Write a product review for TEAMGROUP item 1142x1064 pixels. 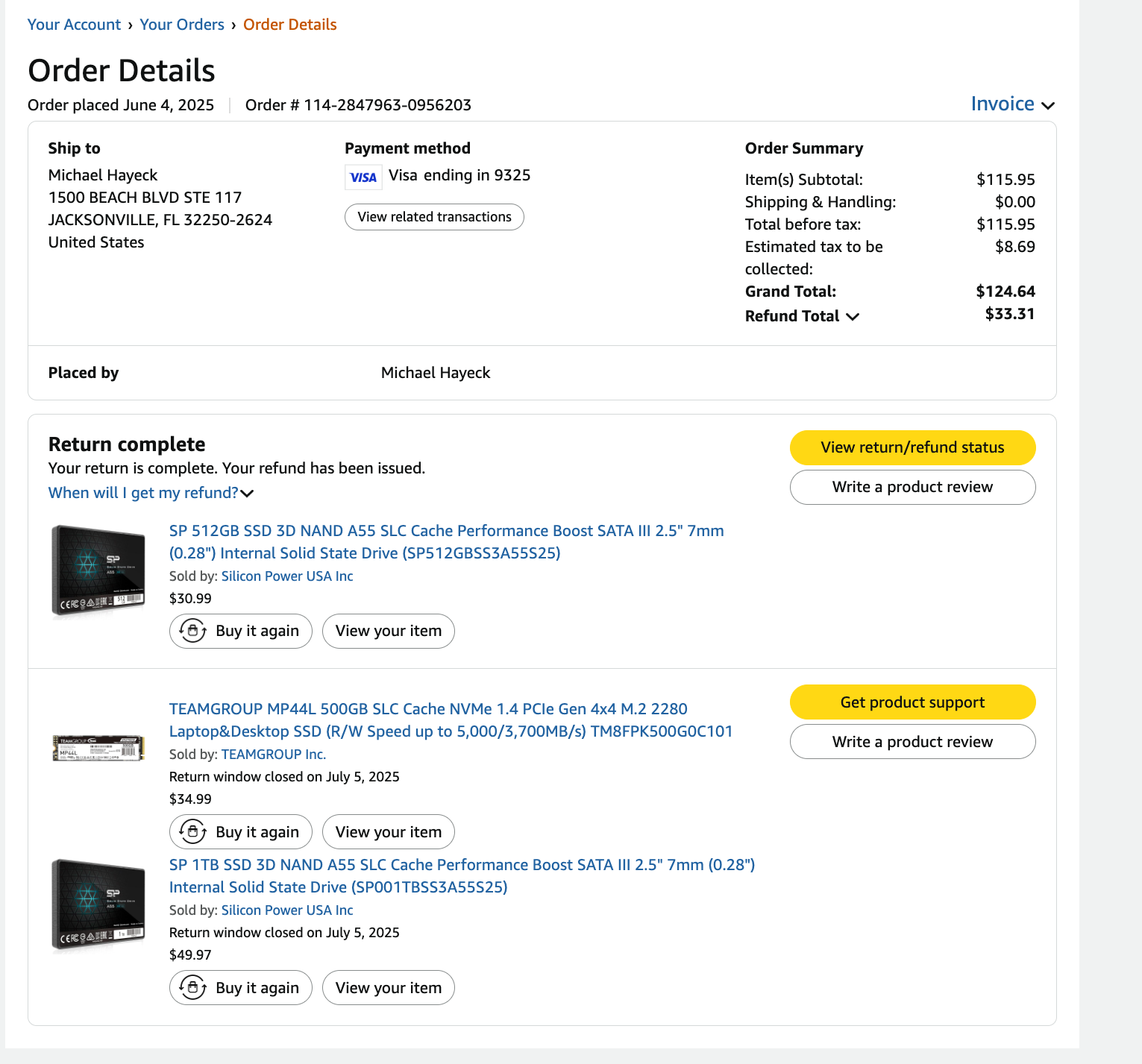[912, 742]
